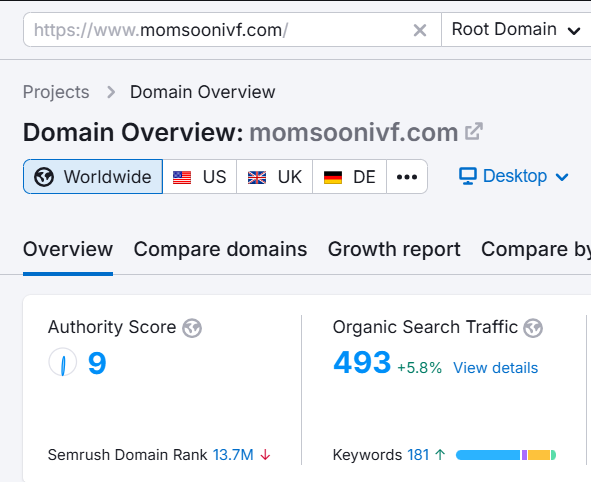Open momsoonivf.com external link icon
Image resolution: width=591 pixels, height=482 pixels.
coord(473,132)
